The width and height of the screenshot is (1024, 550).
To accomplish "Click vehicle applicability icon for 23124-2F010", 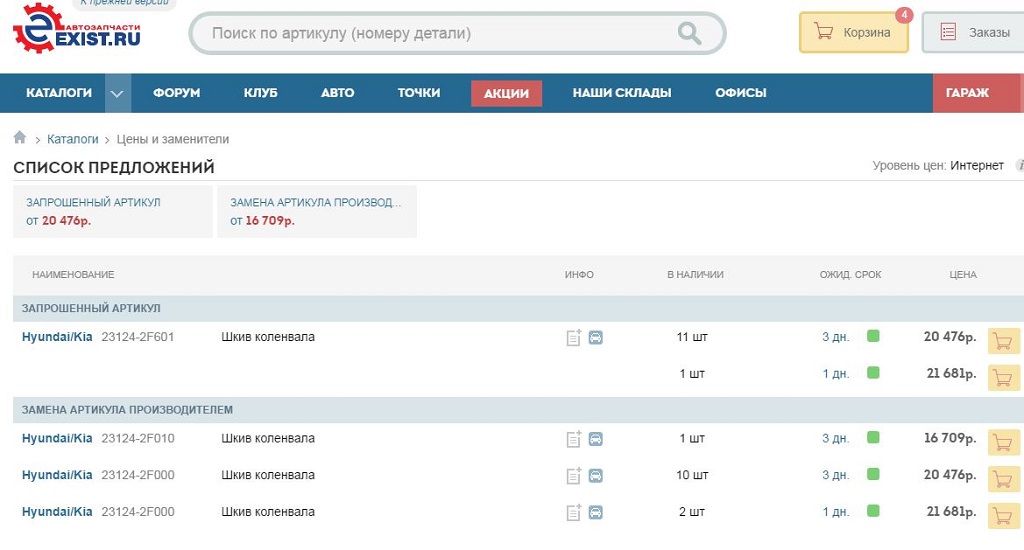I will pyautogui.click(x=595, y=439).
